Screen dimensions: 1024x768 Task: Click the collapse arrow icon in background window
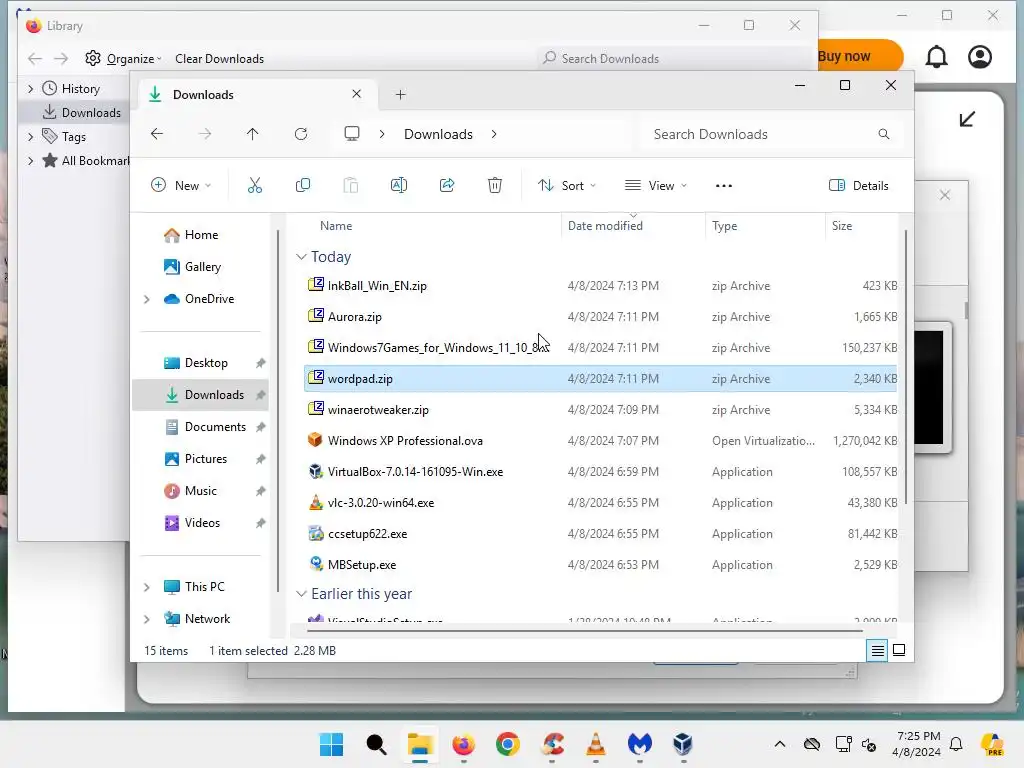pos(967,119)
